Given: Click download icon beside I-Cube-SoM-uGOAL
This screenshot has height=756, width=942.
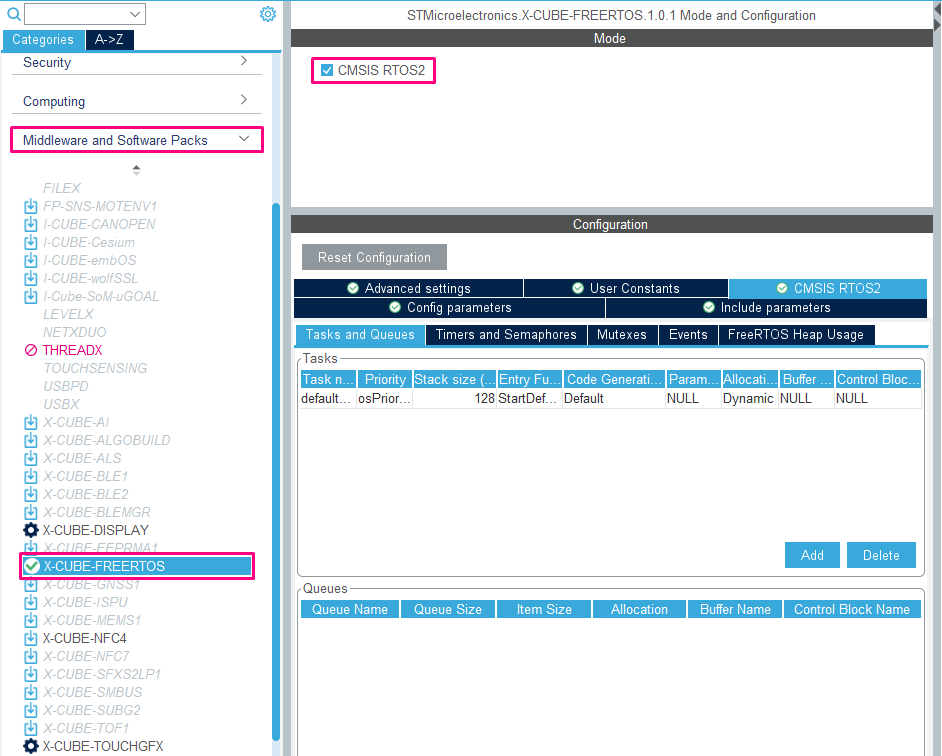Looking at the screenshot, I should click(x=31, y=297).
